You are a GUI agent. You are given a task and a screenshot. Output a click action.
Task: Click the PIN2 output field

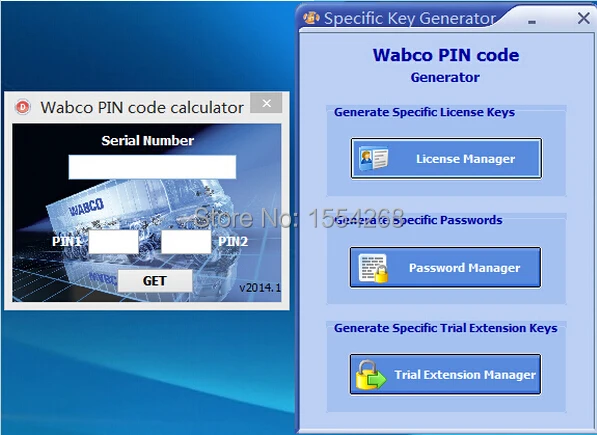click(x=186, y=242)
